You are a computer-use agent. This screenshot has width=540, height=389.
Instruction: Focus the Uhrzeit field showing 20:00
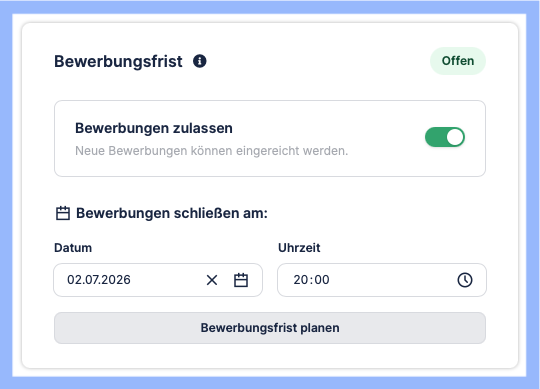382,280
